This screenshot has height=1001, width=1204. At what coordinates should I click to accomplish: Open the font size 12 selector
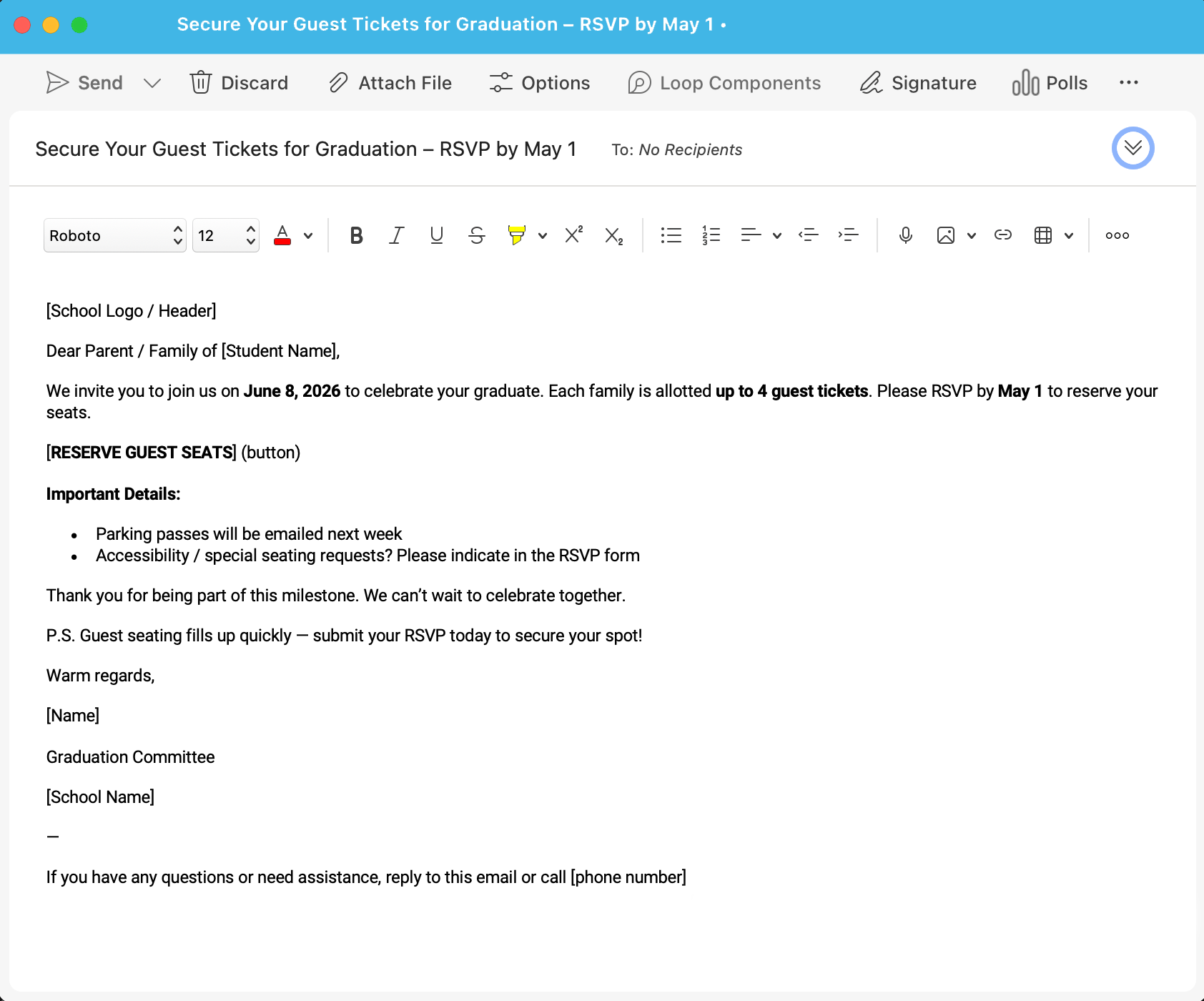[x=226, y=235]
